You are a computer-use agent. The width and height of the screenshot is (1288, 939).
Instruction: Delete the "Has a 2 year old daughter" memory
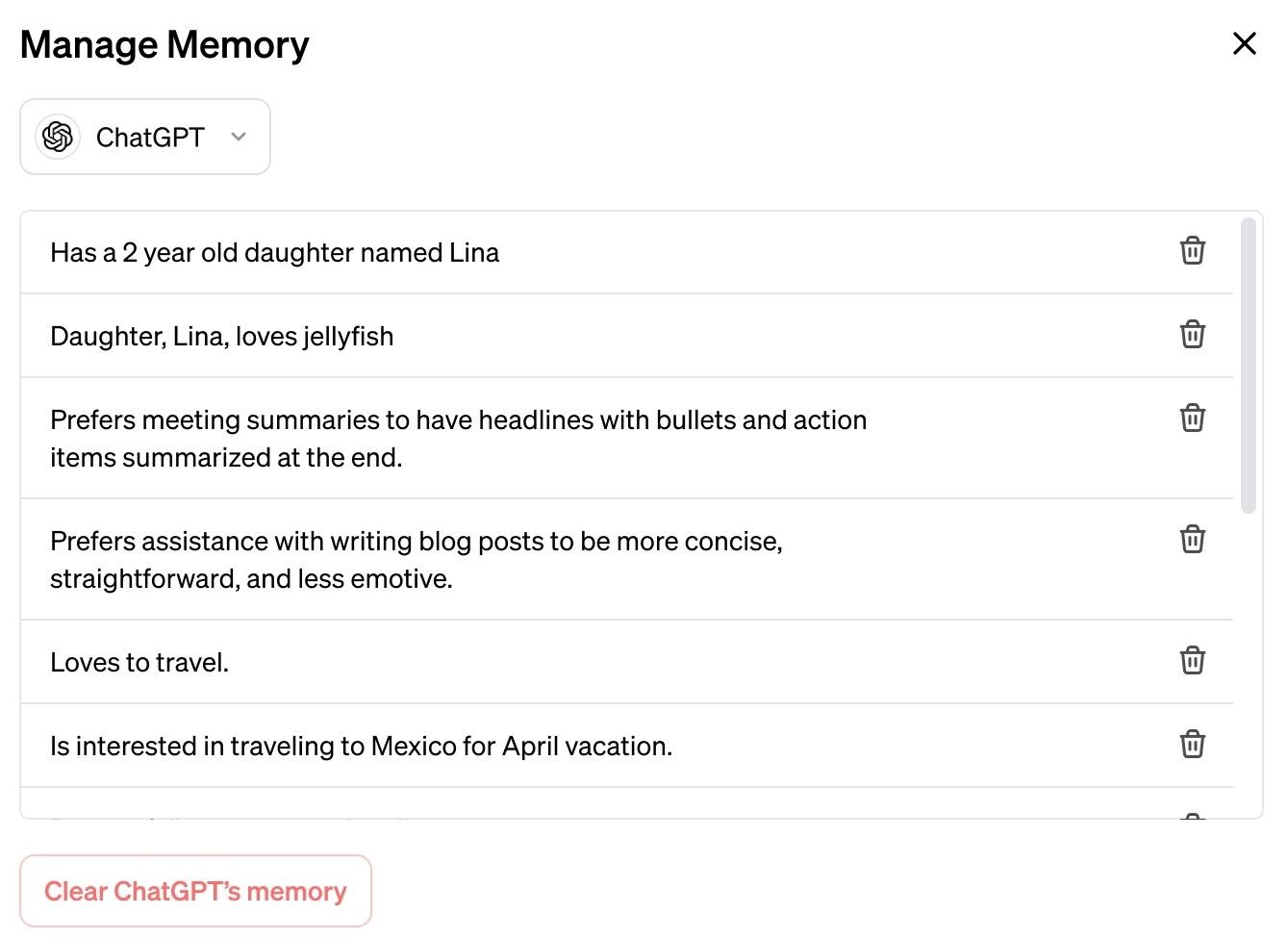click(1192, 251)
